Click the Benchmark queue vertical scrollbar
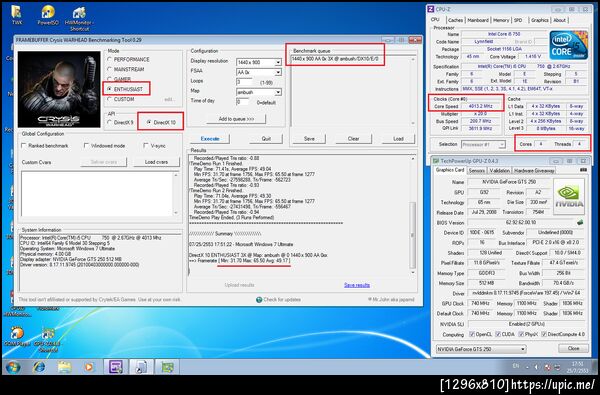 coord(413,91)
